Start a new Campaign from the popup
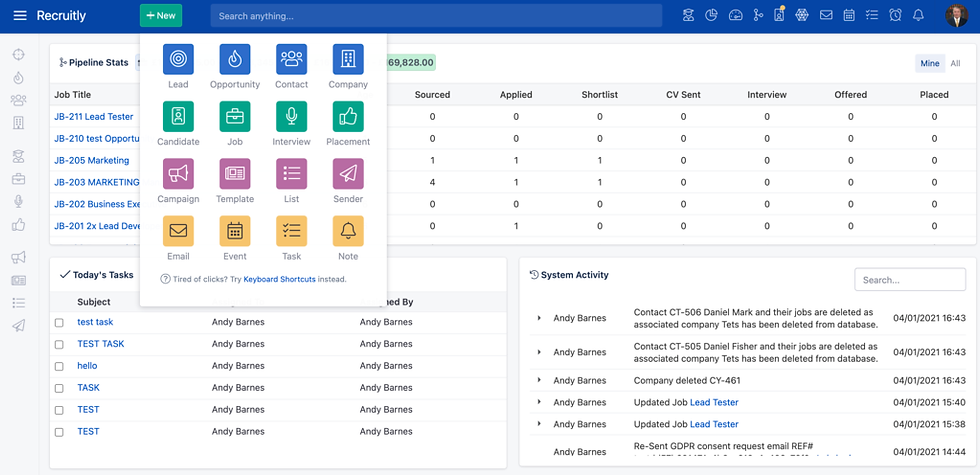 (178, 174)
